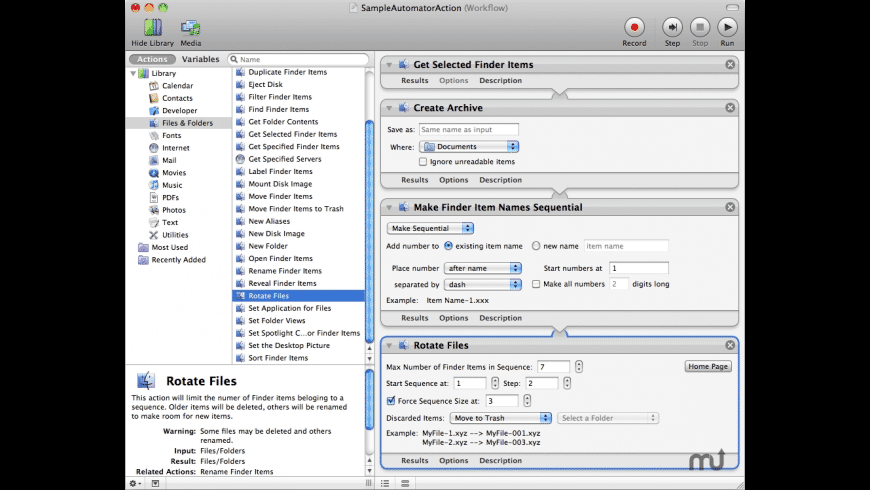Open the Media browser icon
Screen dimensions: 870x490
tap(190, 28)
